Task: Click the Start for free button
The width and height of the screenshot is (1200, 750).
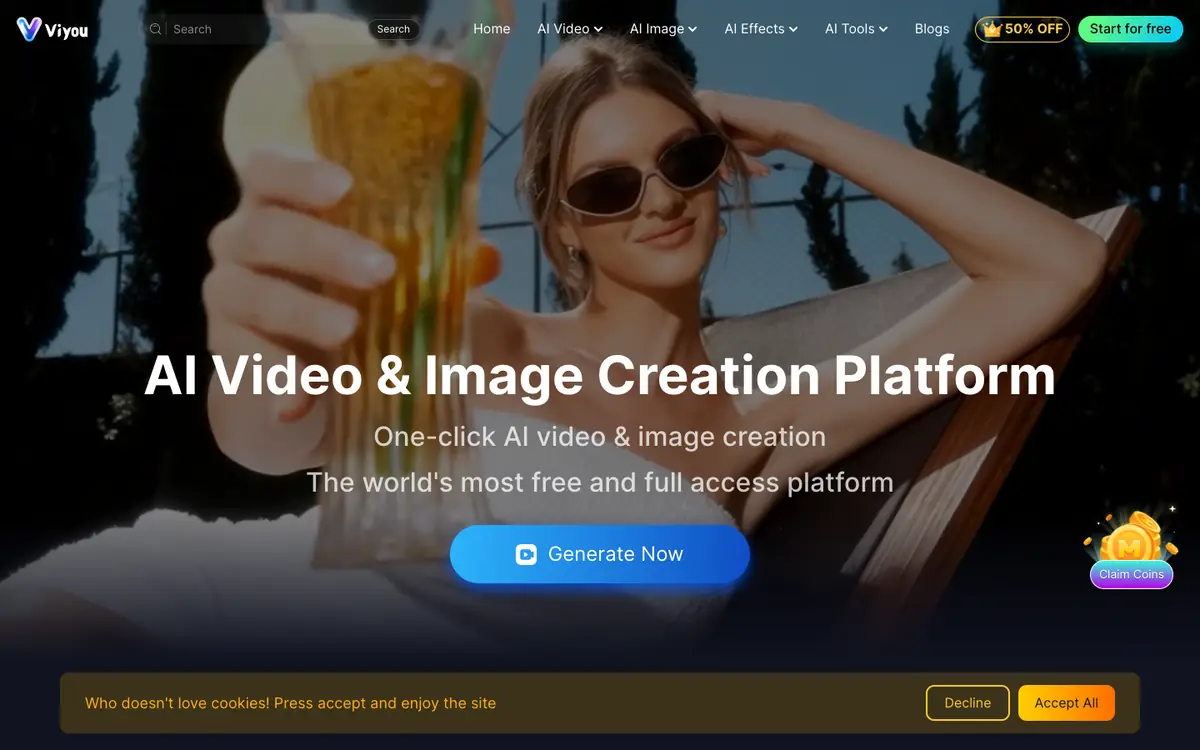Action: pos(1130,29)
